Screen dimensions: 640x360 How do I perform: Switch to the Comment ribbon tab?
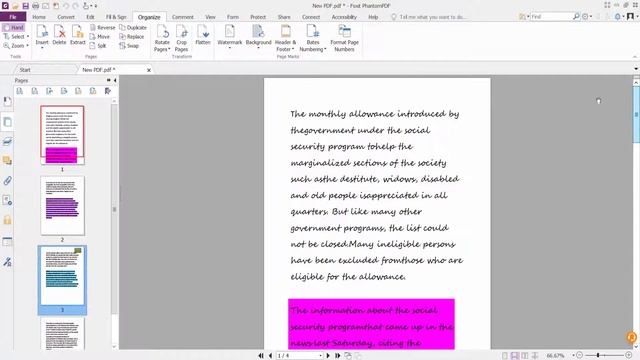pos(182,17)
